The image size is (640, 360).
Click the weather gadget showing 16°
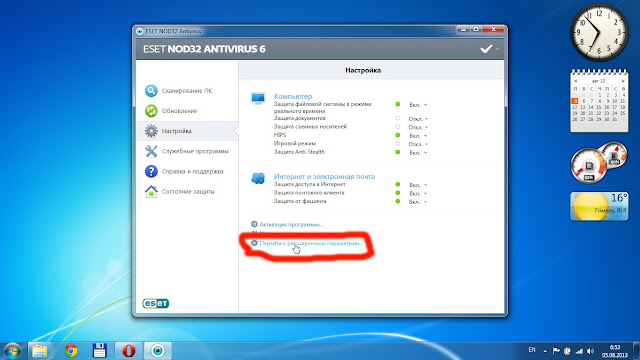point(599,206)
